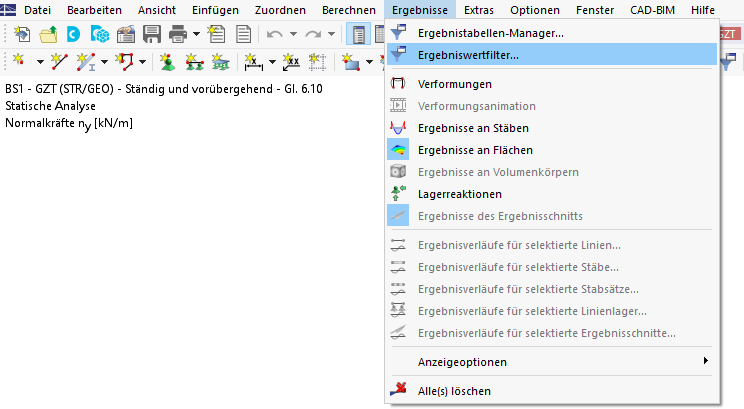Open the Fenster menu
Screen dimensions: 744x409
tap(595, 10)
